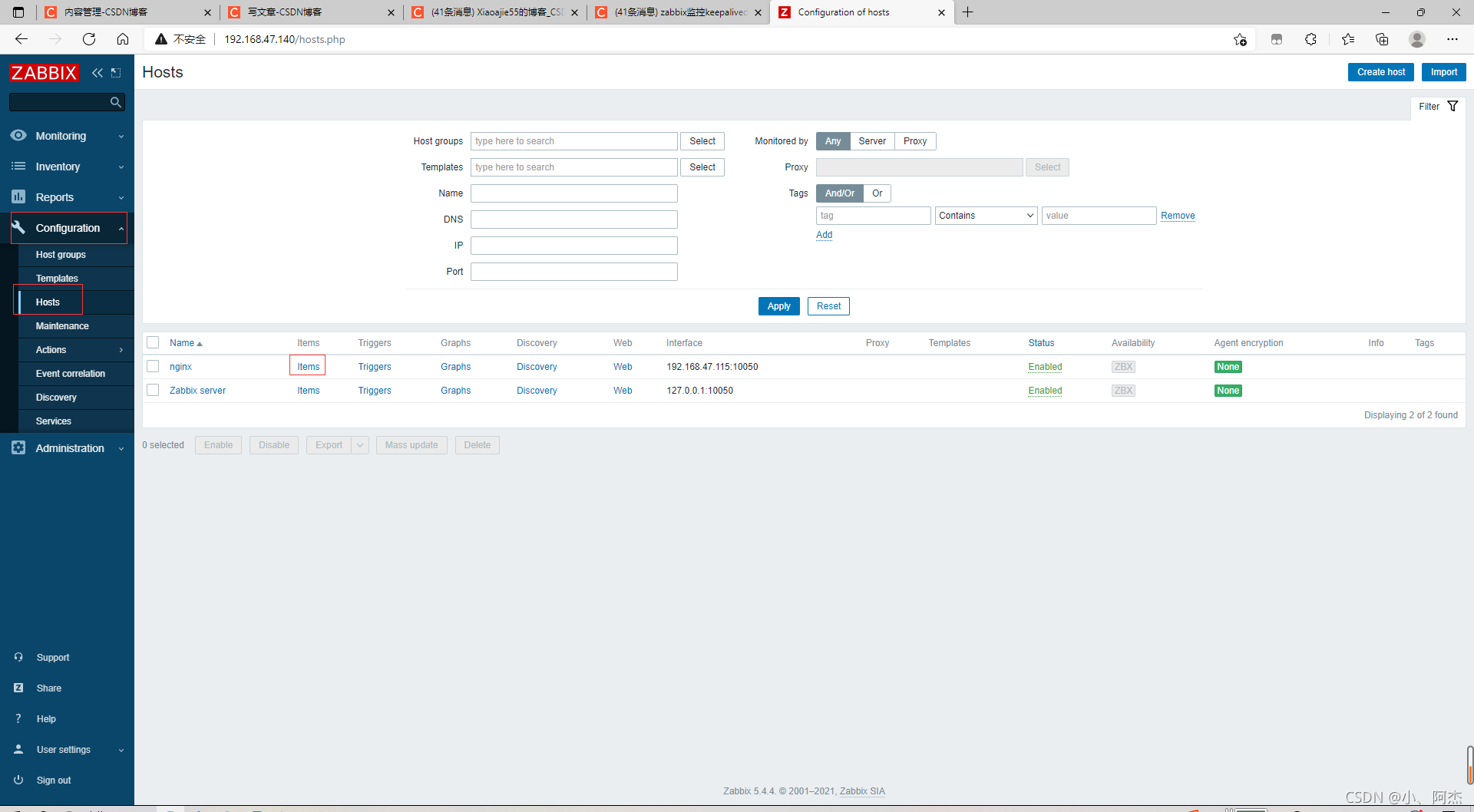Click Enabled status for nginx
The height and width of the screenshot is (812, 1474).
(1045, 367)
